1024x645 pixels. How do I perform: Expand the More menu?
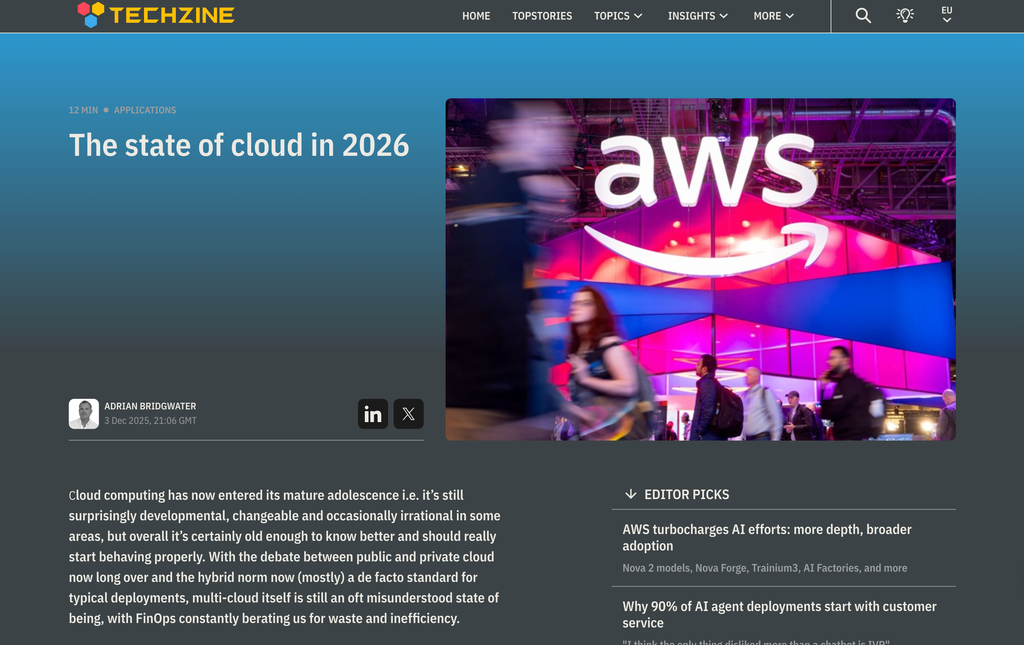click(774, 16)
